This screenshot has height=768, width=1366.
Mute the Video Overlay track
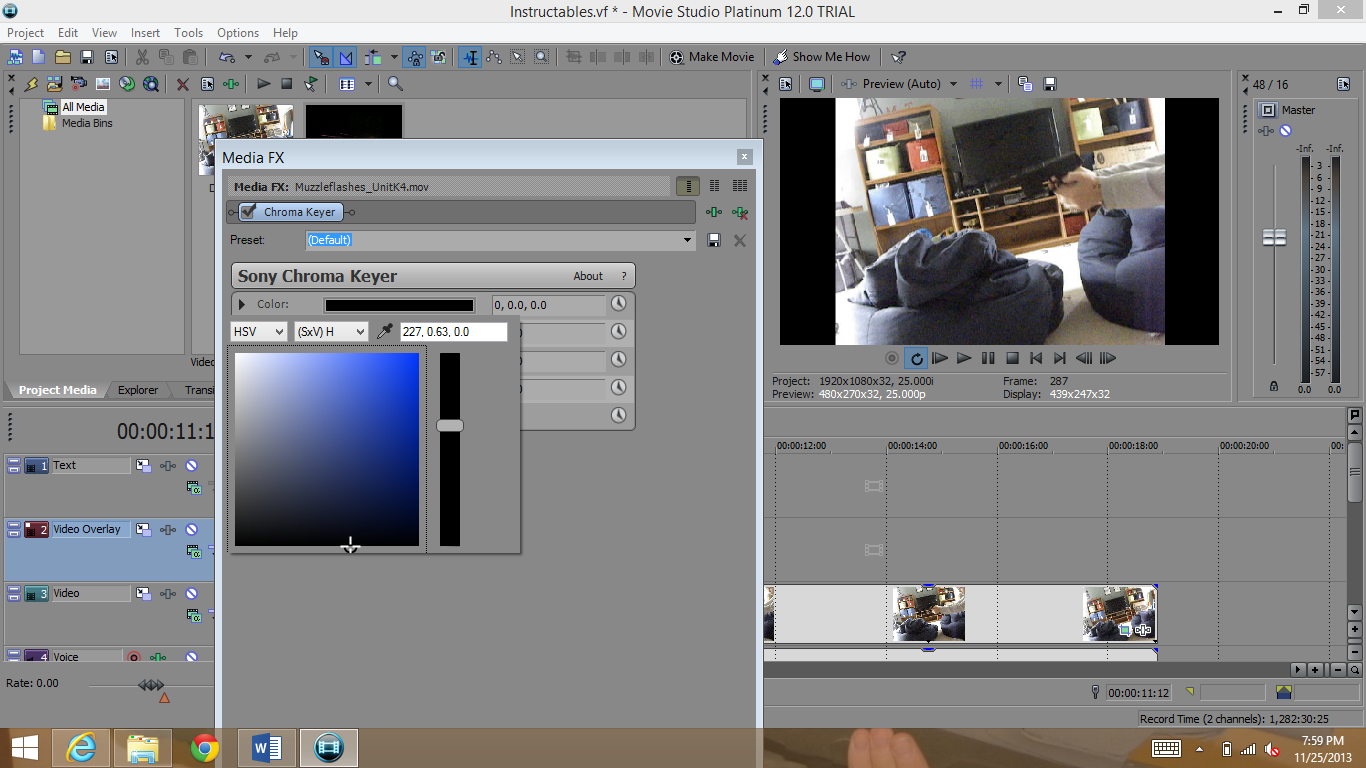[191, 529]
